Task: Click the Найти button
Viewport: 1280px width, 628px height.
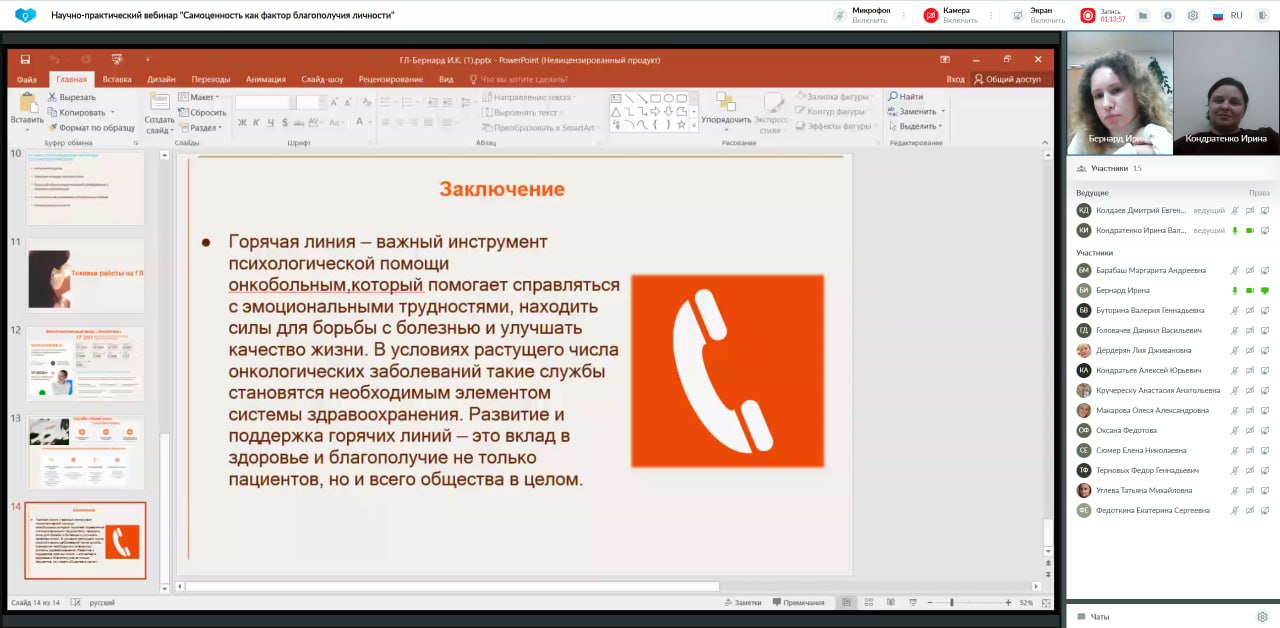Action: [x=906, y=97]
